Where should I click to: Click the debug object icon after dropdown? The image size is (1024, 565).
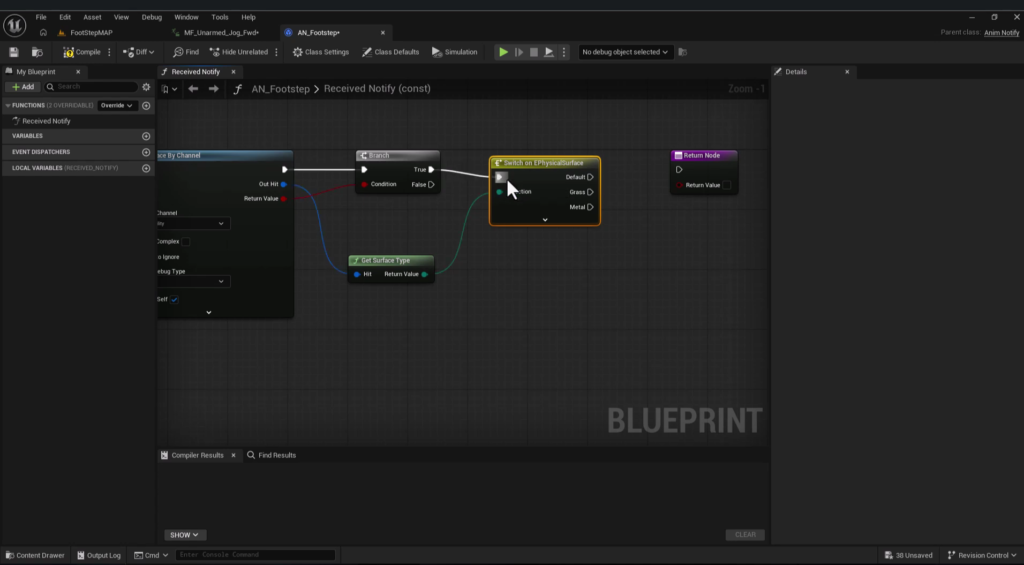[682, 52]
